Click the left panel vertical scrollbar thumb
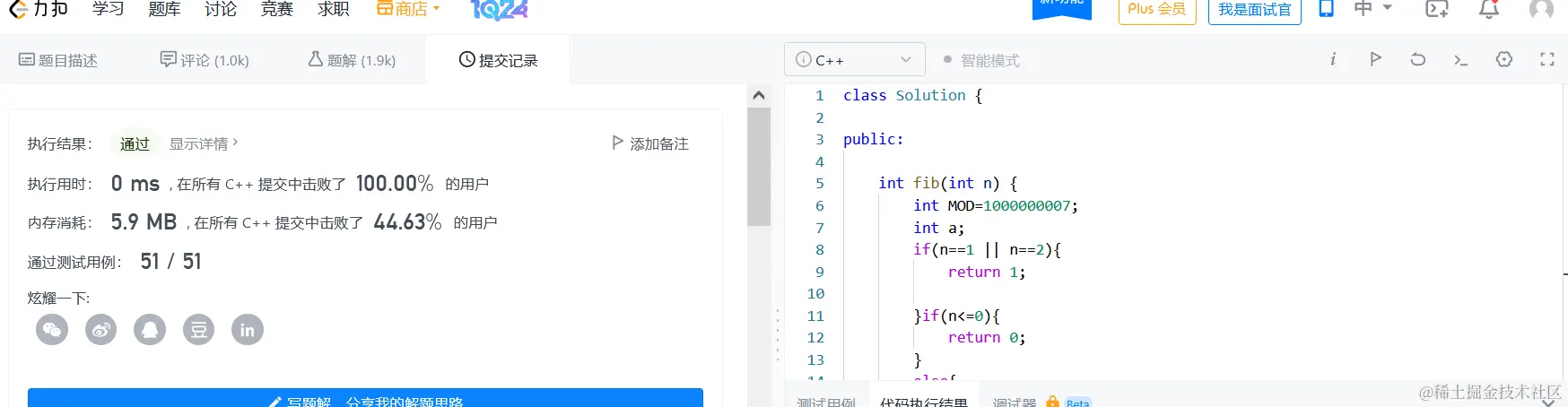 point(759,167)
